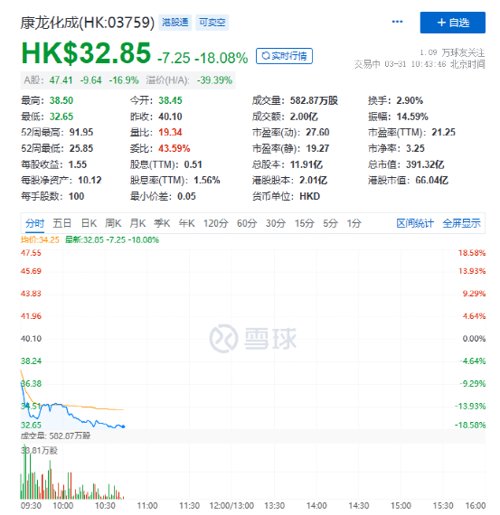Screen dimensions: 500x515
Task: Switch to the 30分 chart tab
Action: tap(276, 223)
